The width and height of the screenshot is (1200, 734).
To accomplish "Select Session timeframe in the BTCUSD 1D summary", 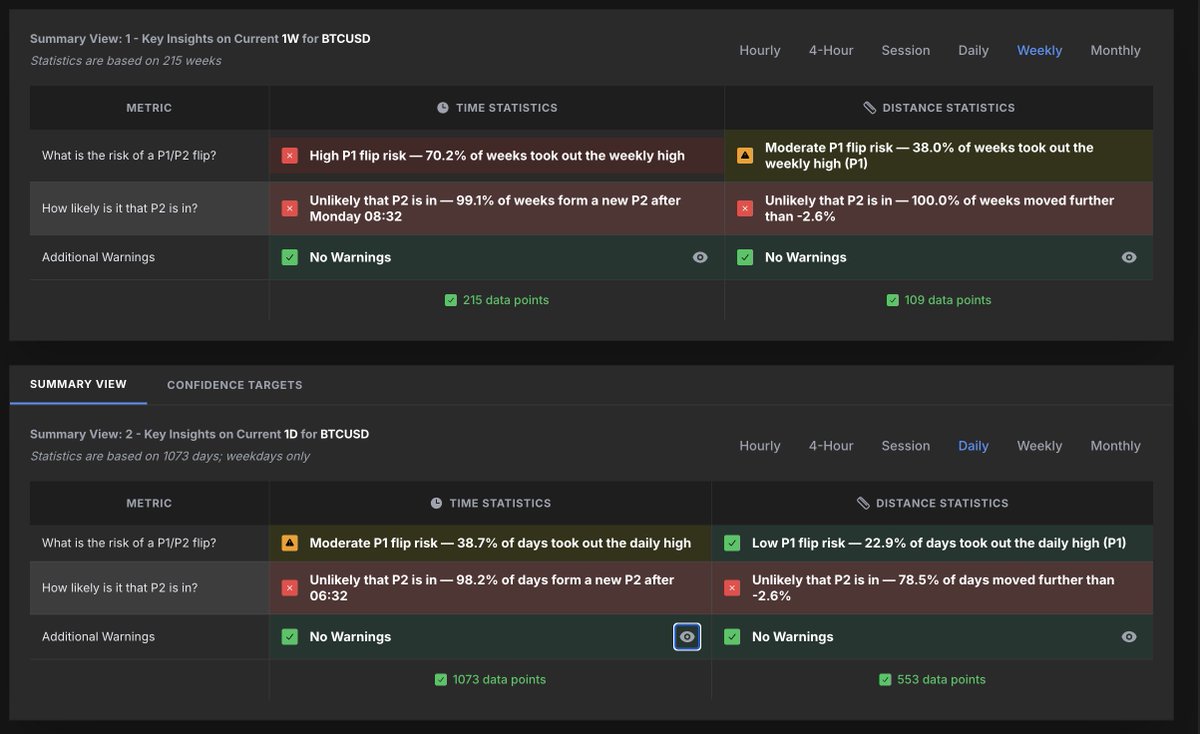I will 906,446.
